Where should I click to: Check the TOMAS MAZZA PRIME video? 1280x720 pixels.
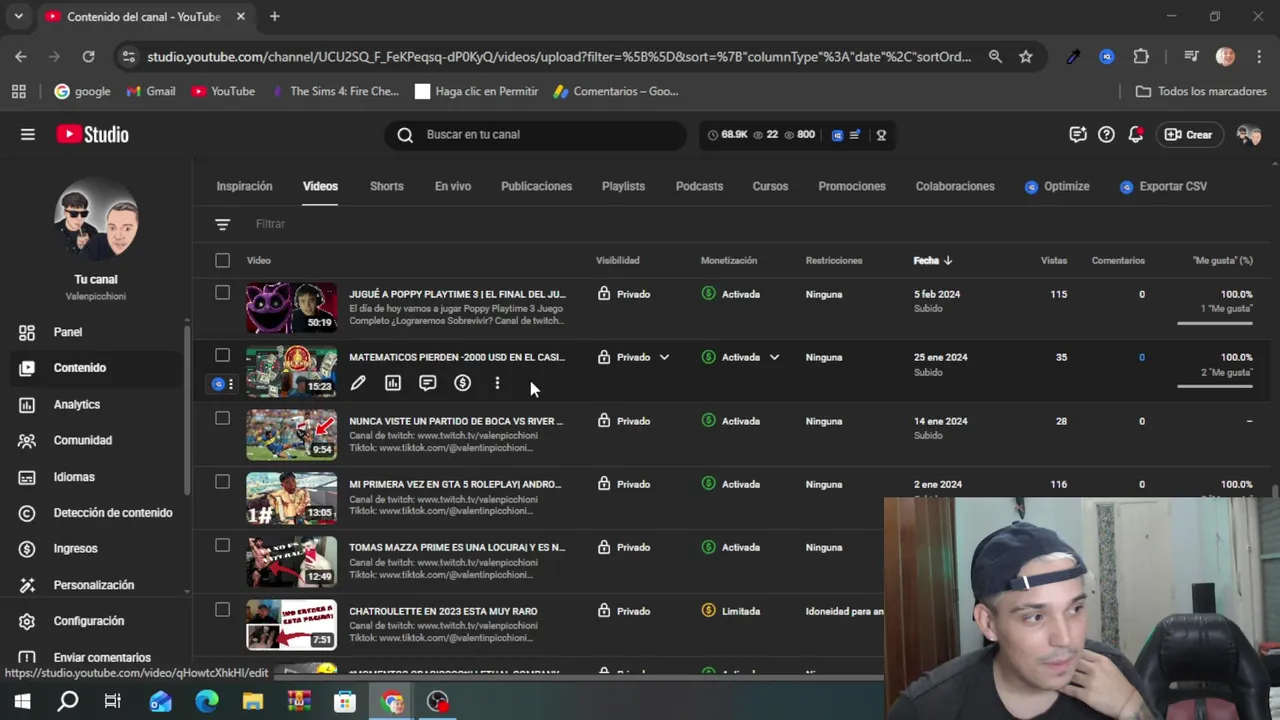[x=222, y=546]
